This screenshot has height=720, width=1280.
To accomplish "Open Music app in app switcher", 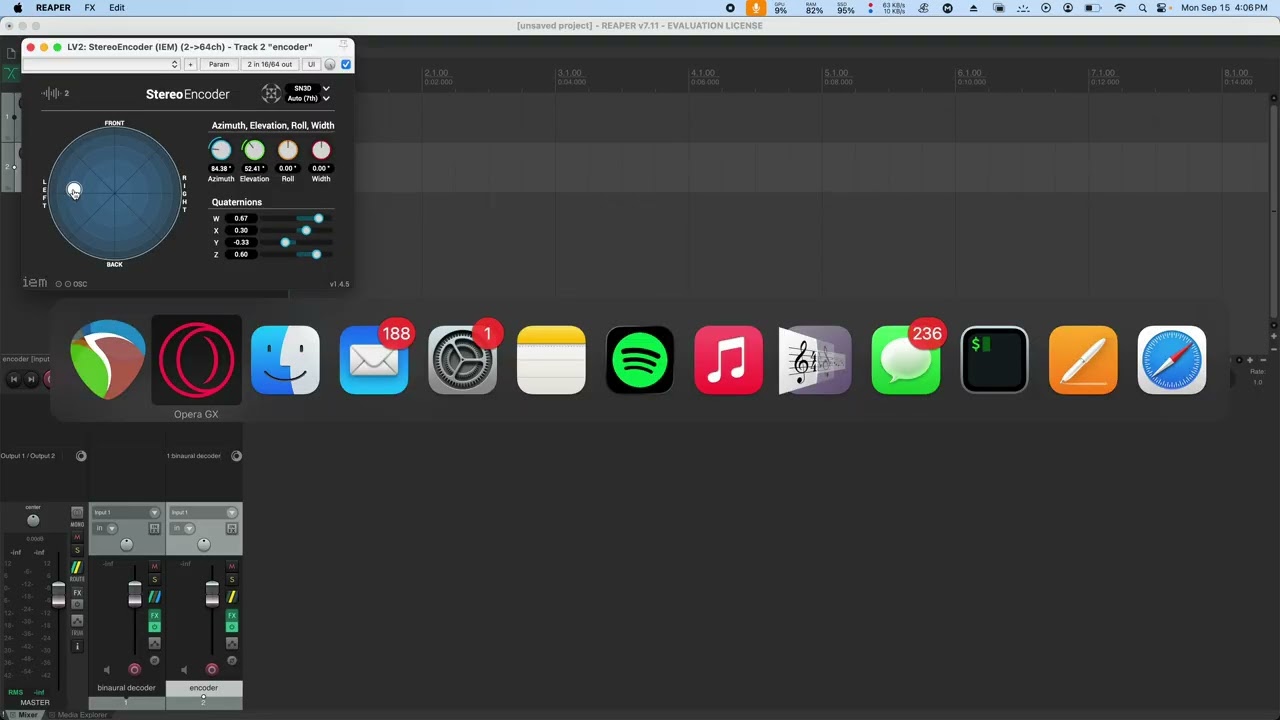I will (x=728, y=360).
